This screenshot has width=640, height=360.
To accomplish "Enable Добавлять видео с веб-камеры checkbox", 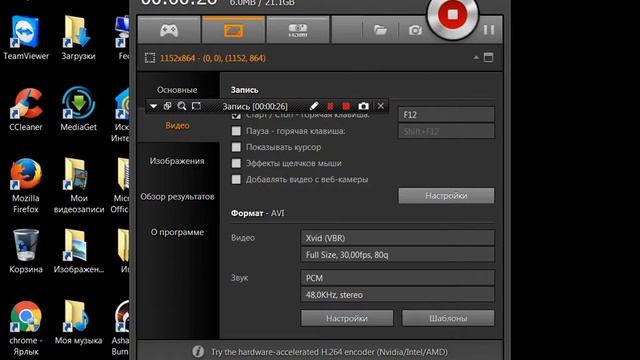I will tap(236, 179).
